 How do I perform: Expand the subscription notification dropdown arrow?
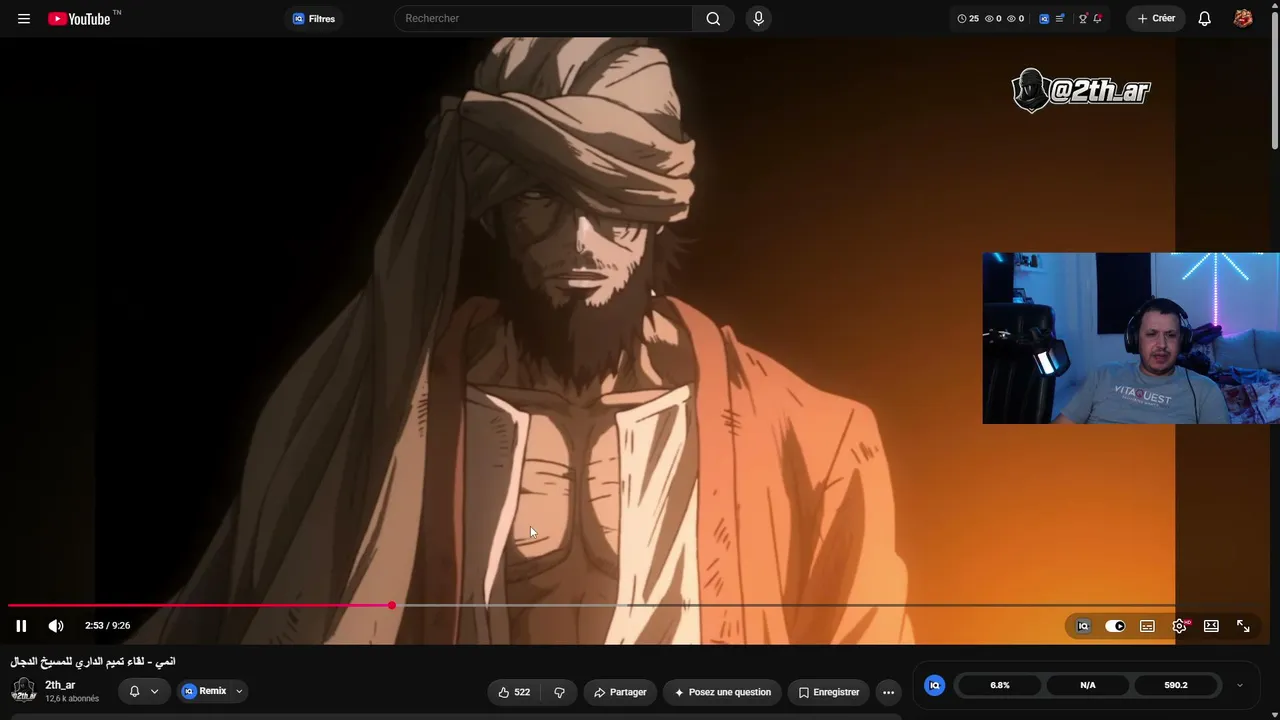[154, 691]
